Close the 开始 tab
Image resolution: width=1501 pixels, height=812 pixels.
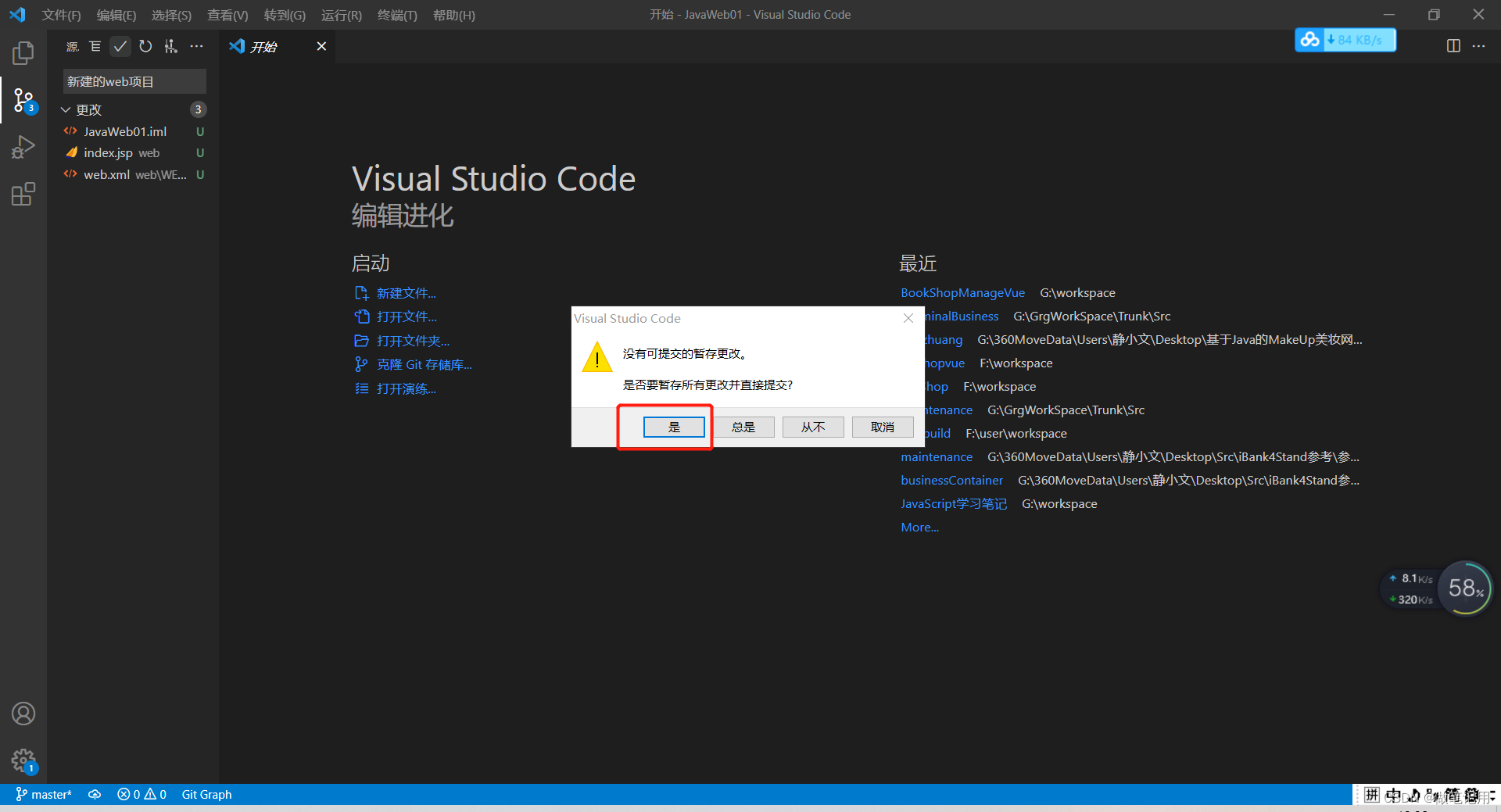[321, 47]
